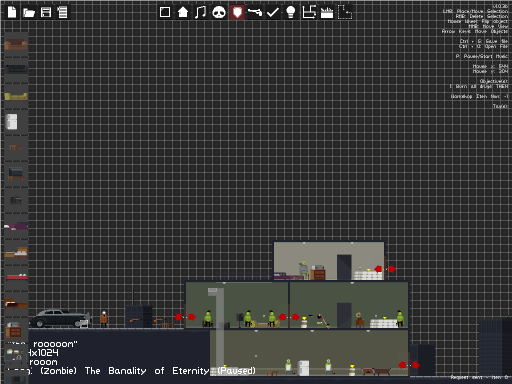The height and width of the screenshot is (384, 512).
Task: Select the white refrigerator on the bottom floor
Action: click(303, 368)
